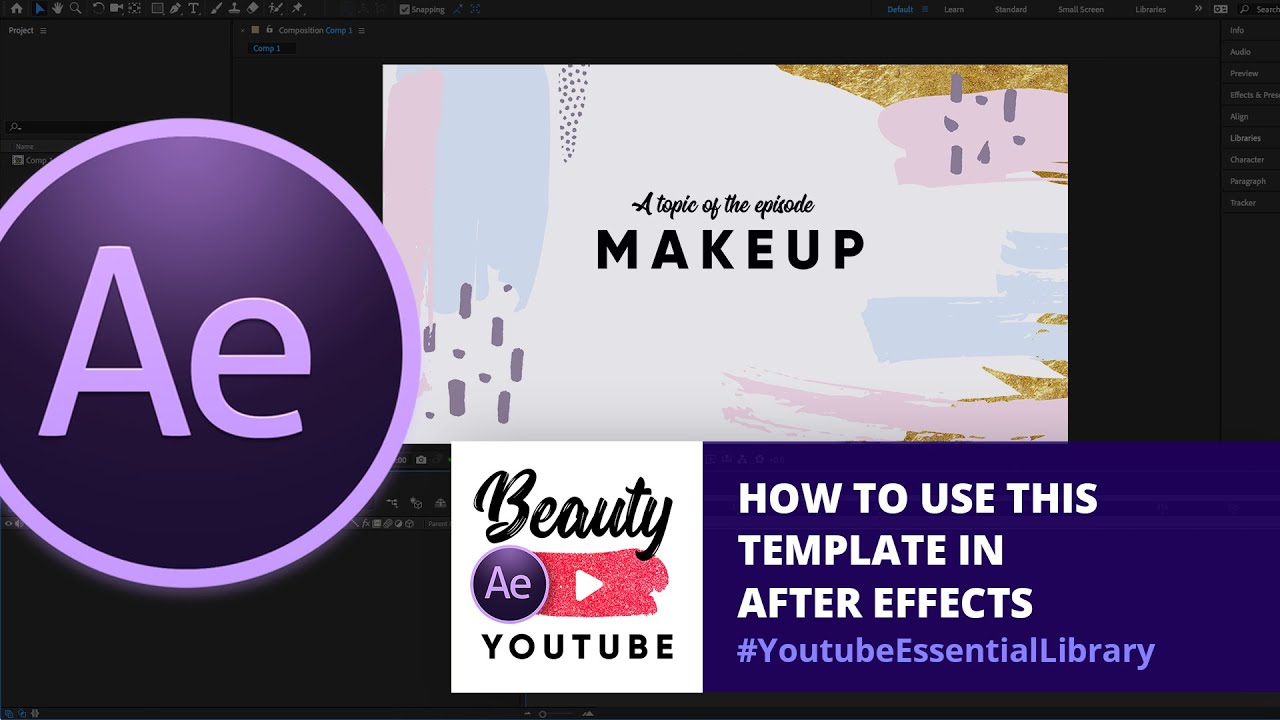Open the Character panel
The image size is (1280, 720).
point(1247,160)
